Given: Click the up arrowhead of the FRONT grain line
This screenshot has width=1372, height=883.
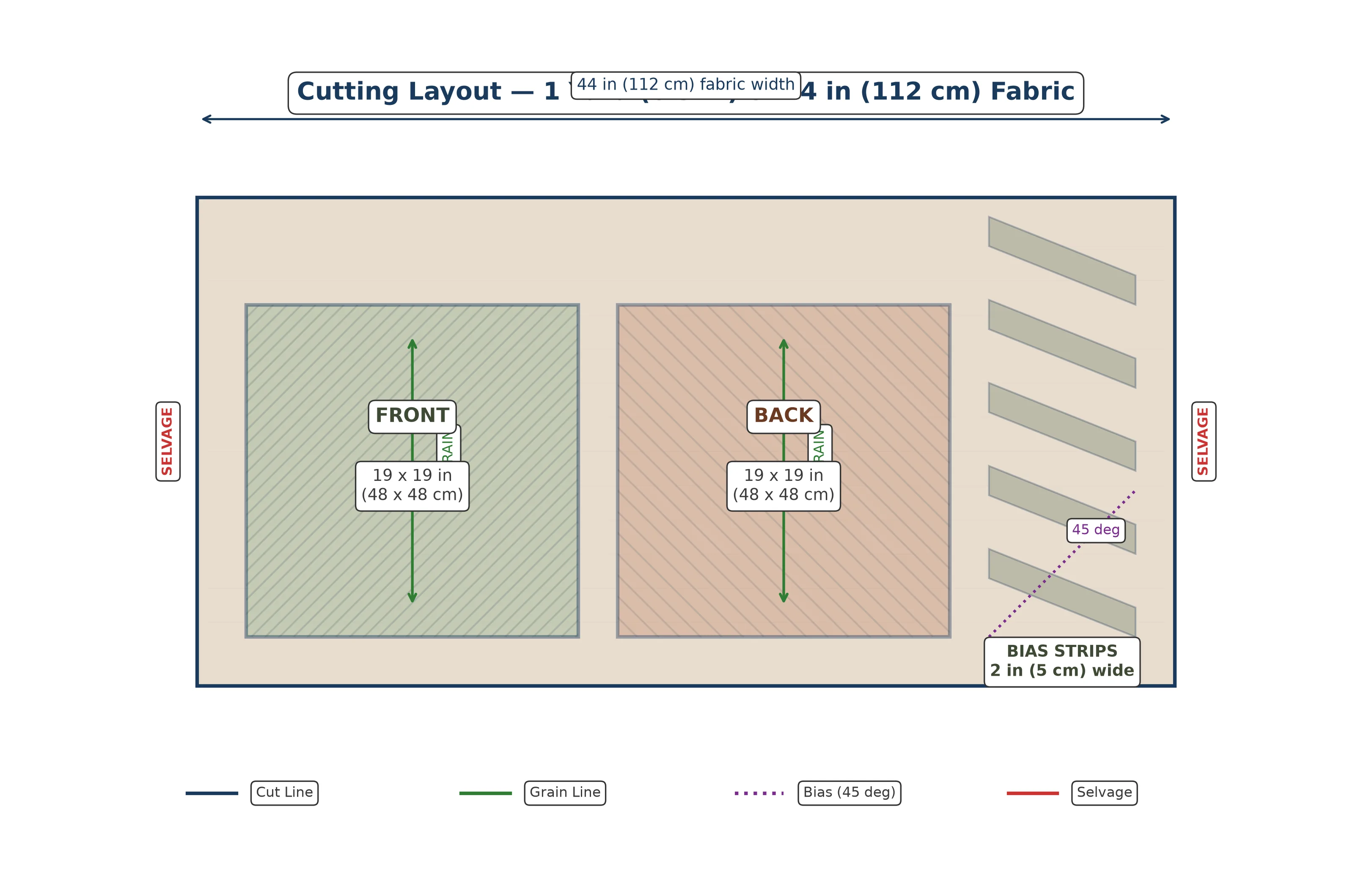Looking at the screenshot, I should click(412, 343).
